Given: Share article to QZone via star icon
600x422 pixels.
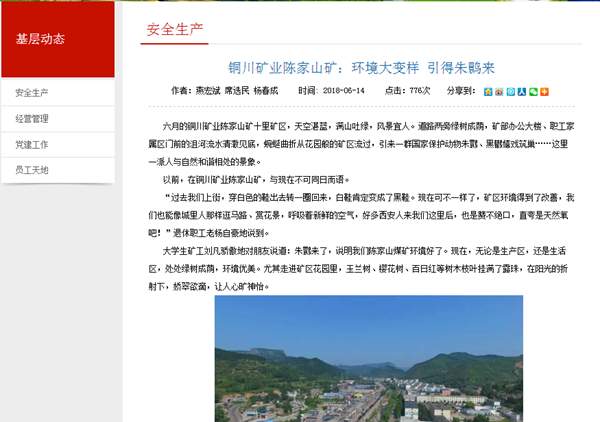Looking at the screenshot, I should 489,91.
